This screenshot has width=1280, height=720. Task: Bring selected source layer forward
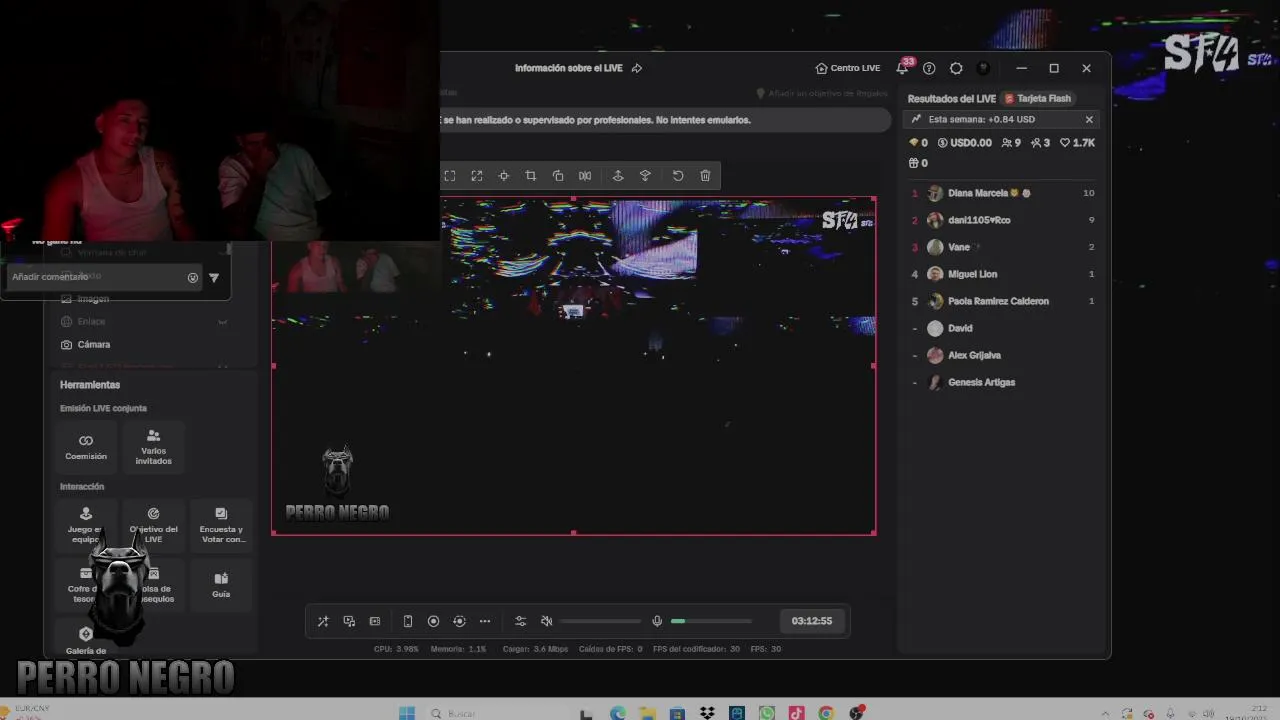[x=618, y=176]
